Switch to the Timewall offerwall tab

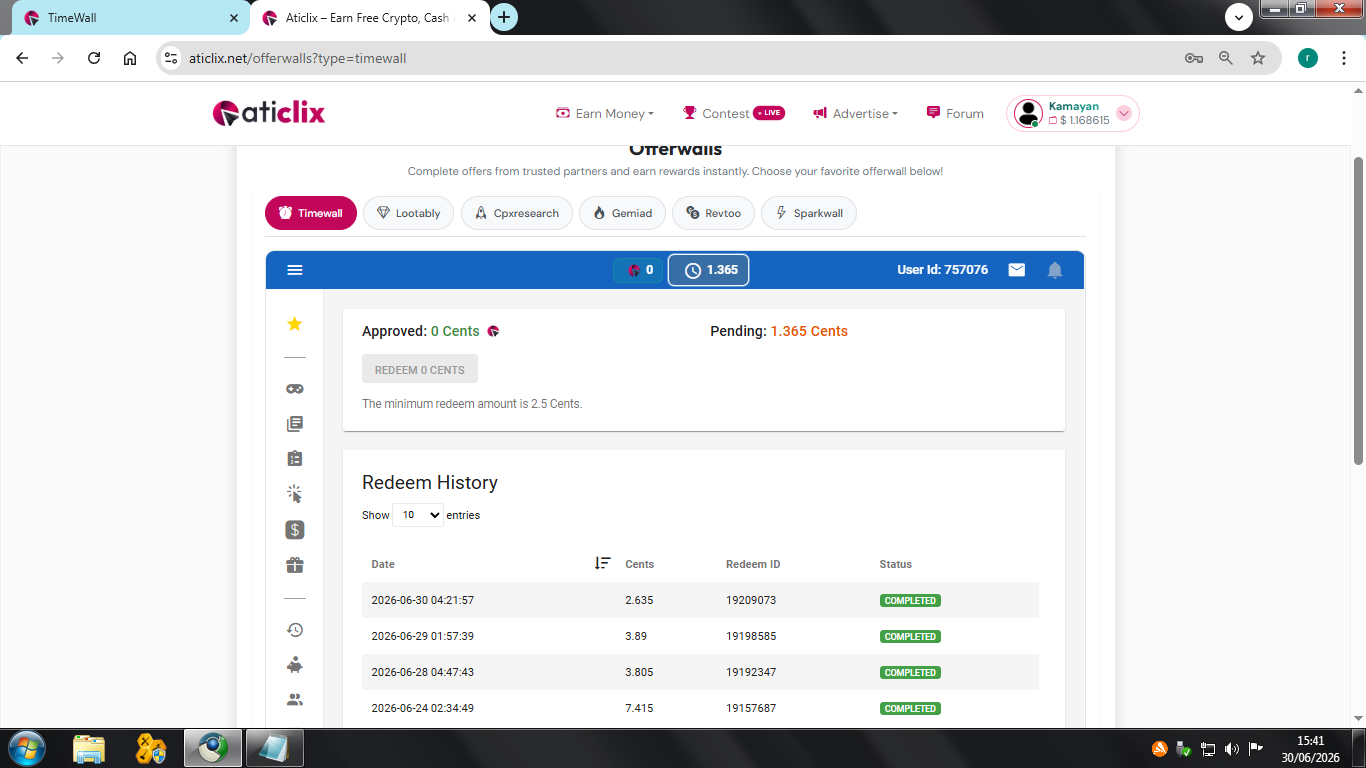(311, 213)
